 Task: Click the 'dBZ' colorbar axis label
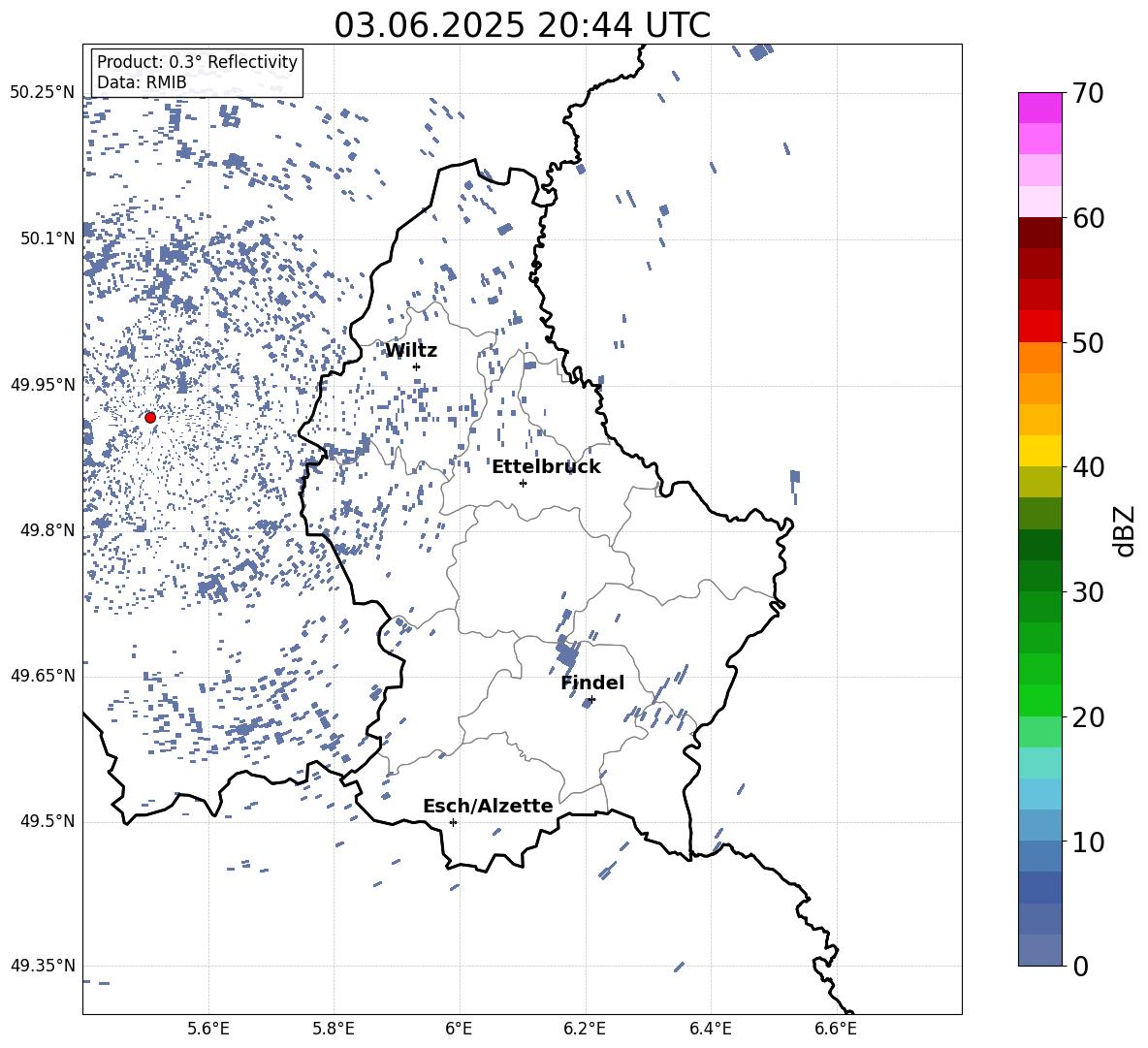1123,530
